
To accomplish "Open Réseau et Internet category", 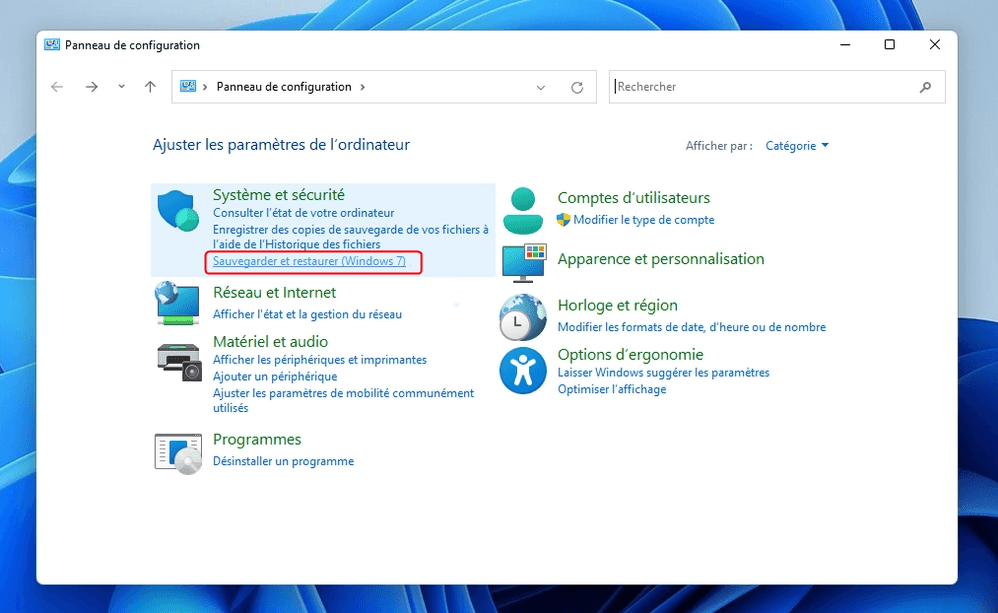I will (274, 293).
